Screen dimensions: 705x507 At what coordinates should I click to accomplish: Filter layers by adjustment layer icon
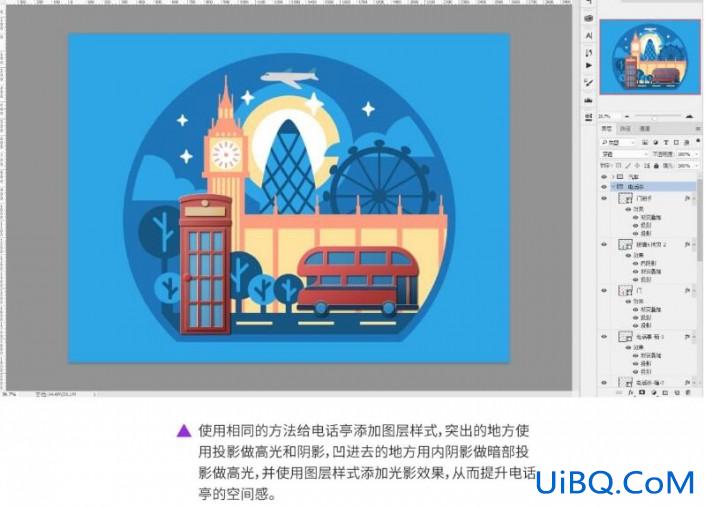[x=655, y=142]
